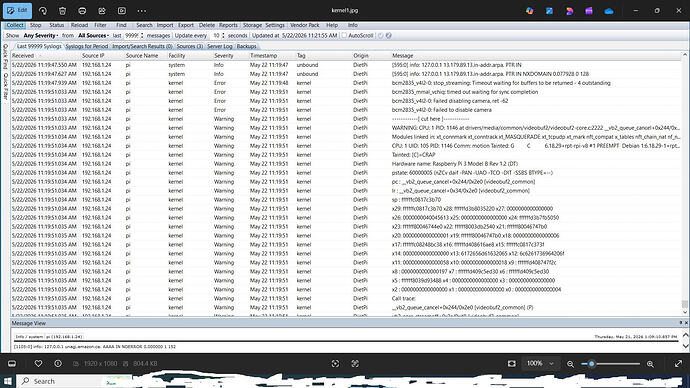
Task: Open the Filter toolbar item
Action: tap(100, 26)
